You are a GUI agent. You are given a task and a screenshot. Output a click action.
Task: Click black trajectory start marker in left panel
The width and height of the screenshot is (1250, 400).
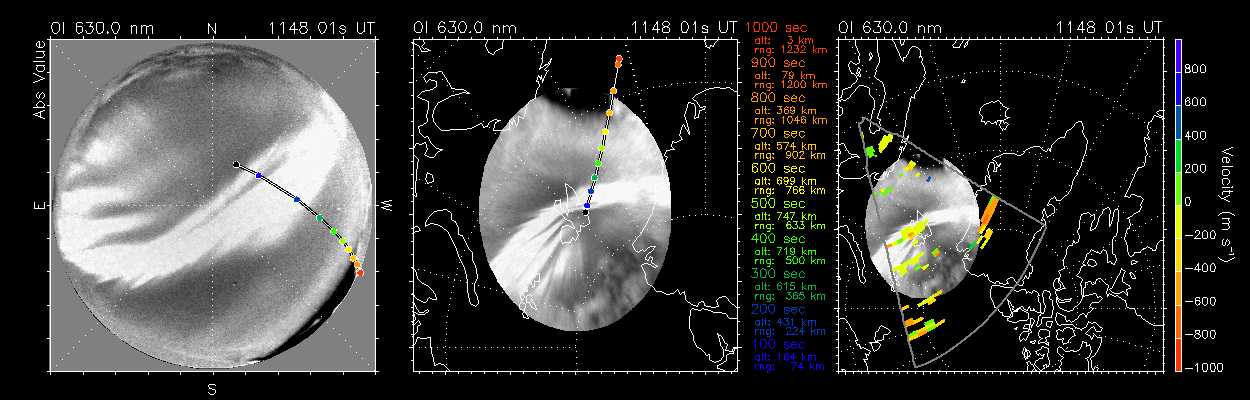click(x=236, y=164)
